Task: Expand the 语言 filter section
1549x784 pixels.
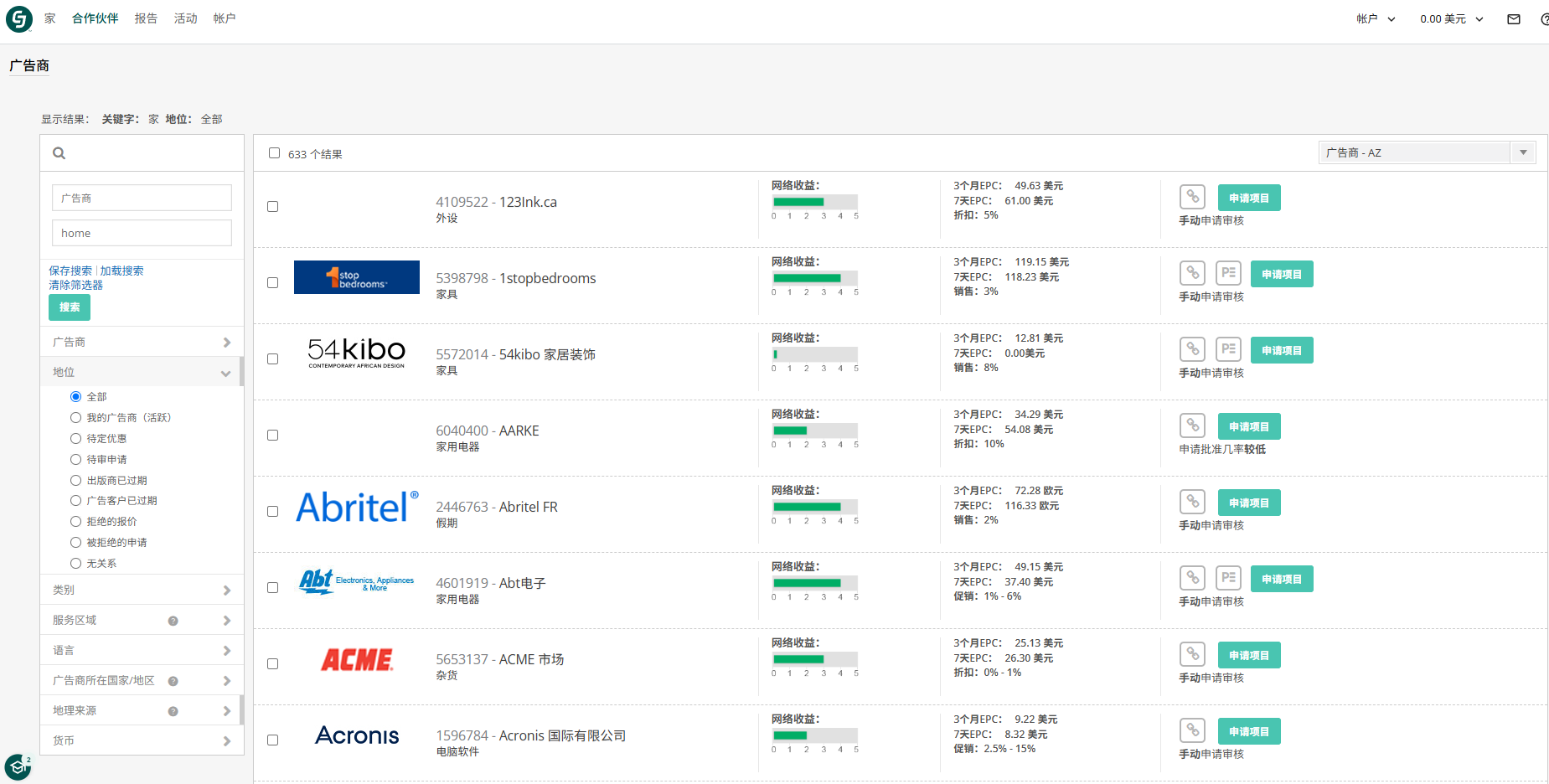Action: [142, 650]
